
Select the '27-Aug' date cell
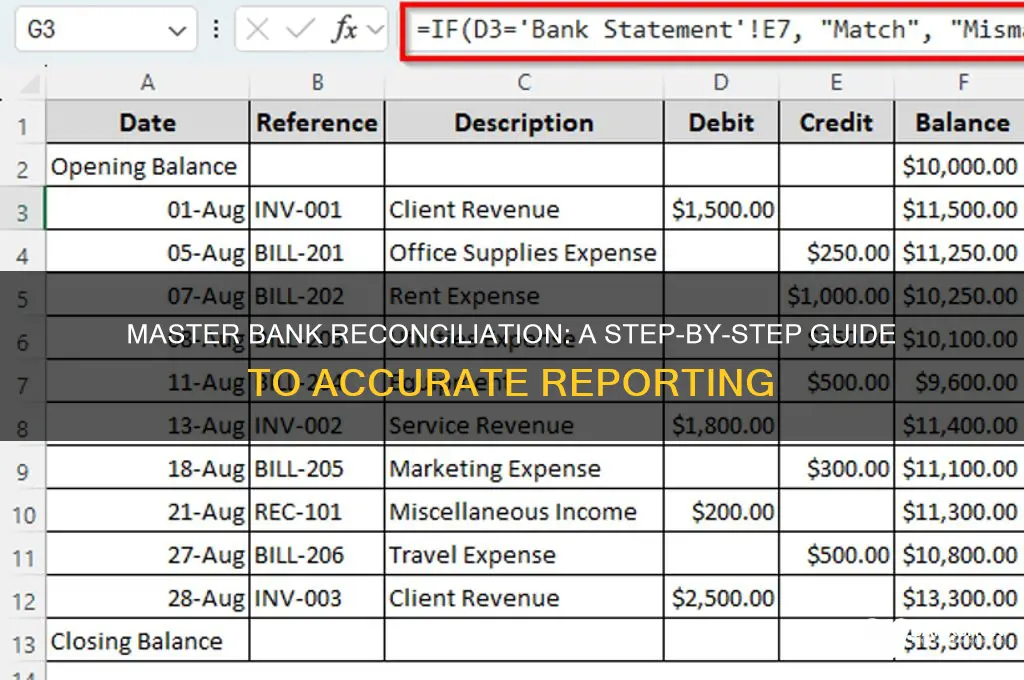point(148,555)
